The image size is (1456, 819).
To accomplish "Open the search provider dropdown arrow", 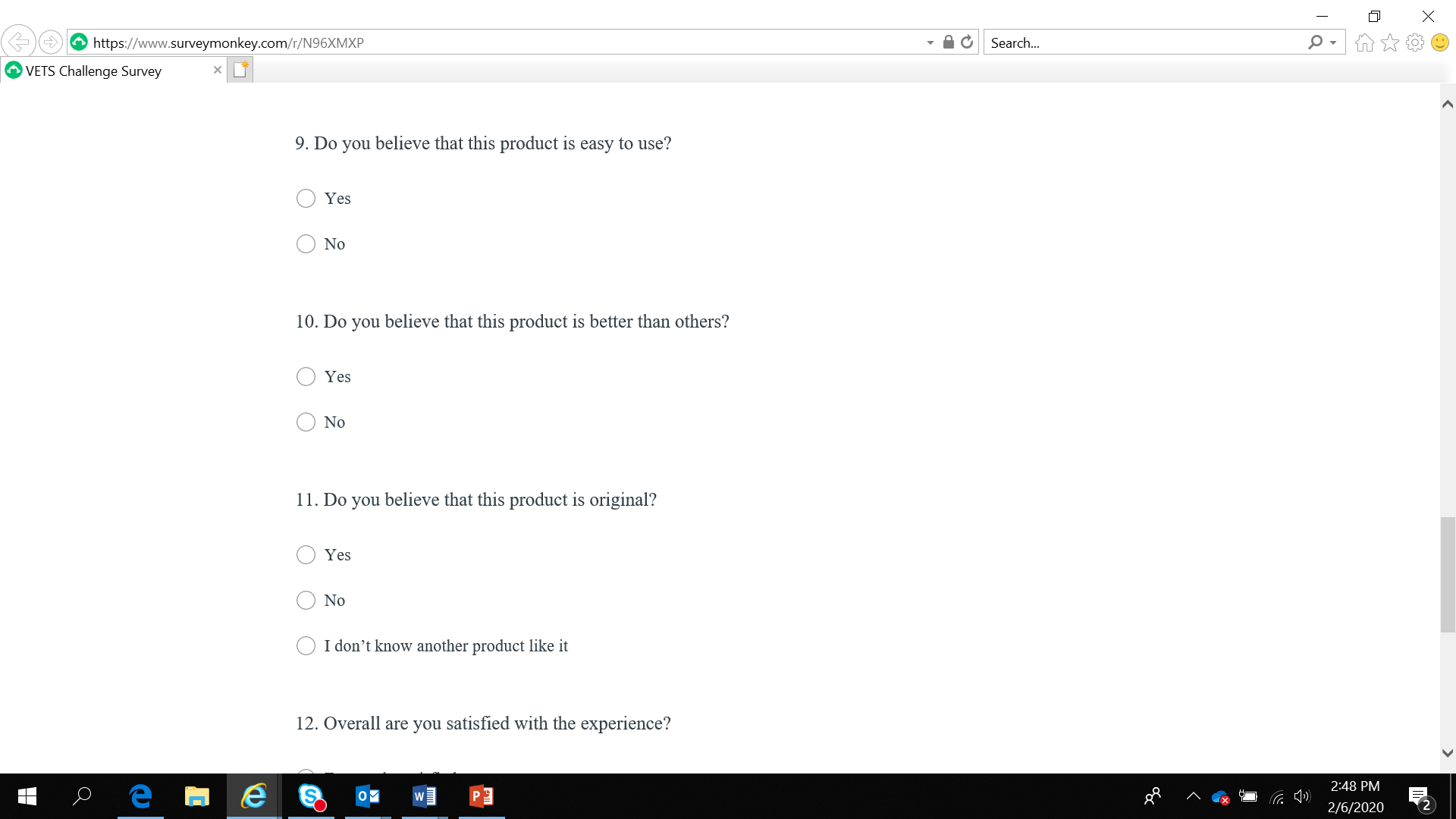I will 1333,43.
